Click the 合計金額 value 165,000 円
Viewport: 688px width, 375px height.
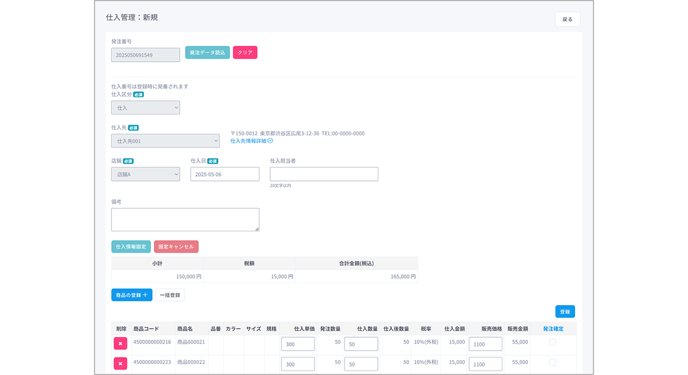point(403,276)
